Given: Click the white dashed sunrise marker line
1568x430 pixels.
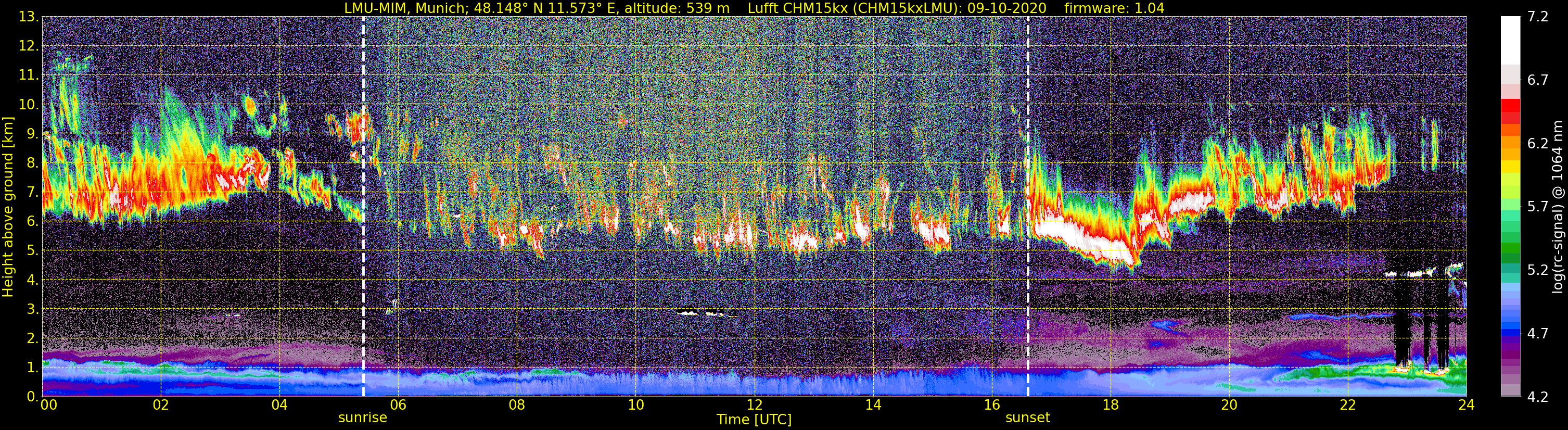Looking at the screenshot, I should click(363, 207).
